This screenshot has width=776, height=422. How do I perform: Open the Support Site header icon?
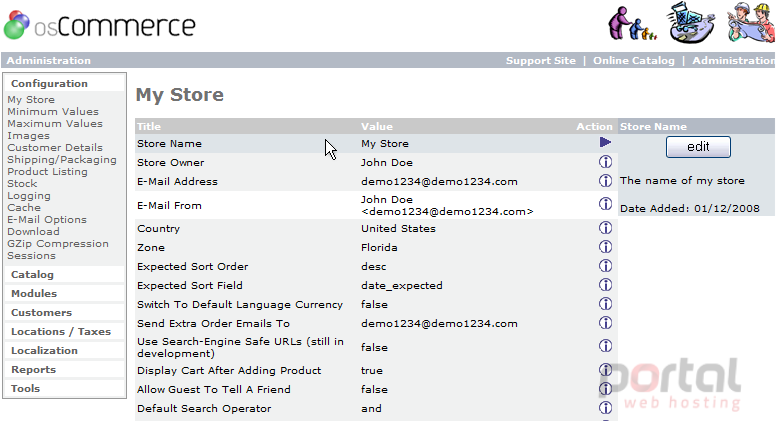[x=632, y=23]
